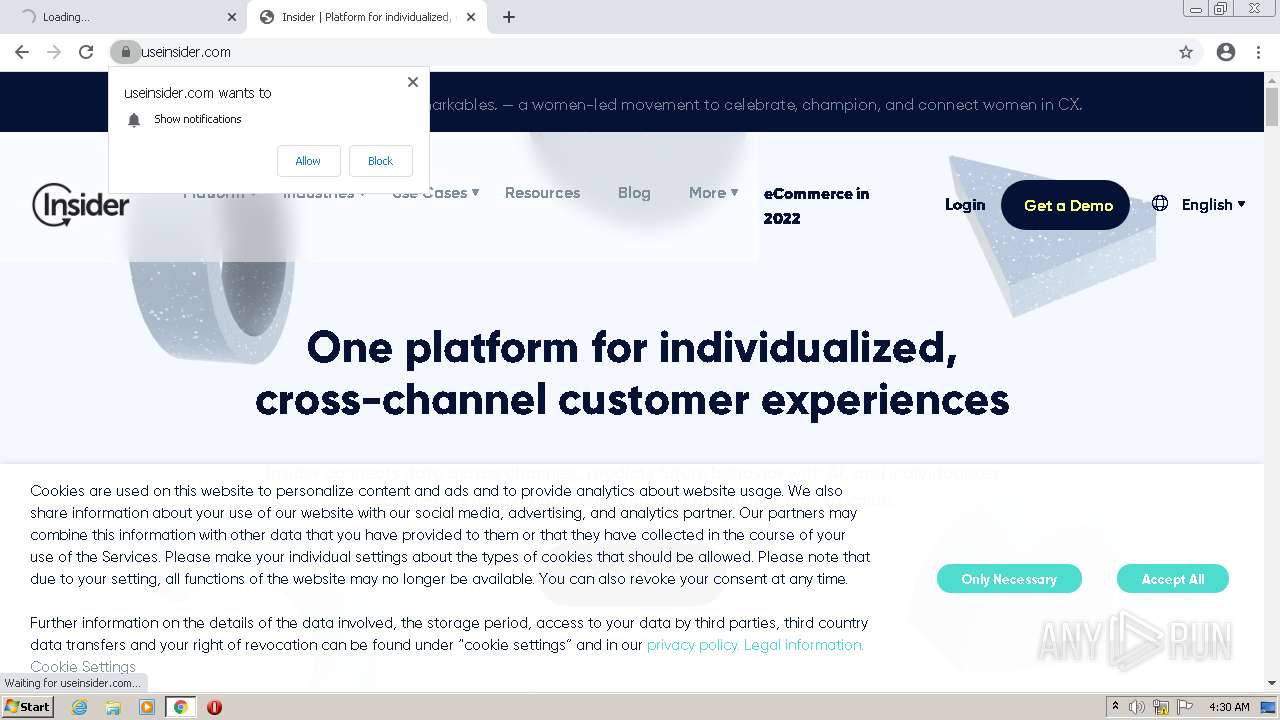Block notifications from useinsider.com

(380, 161)
